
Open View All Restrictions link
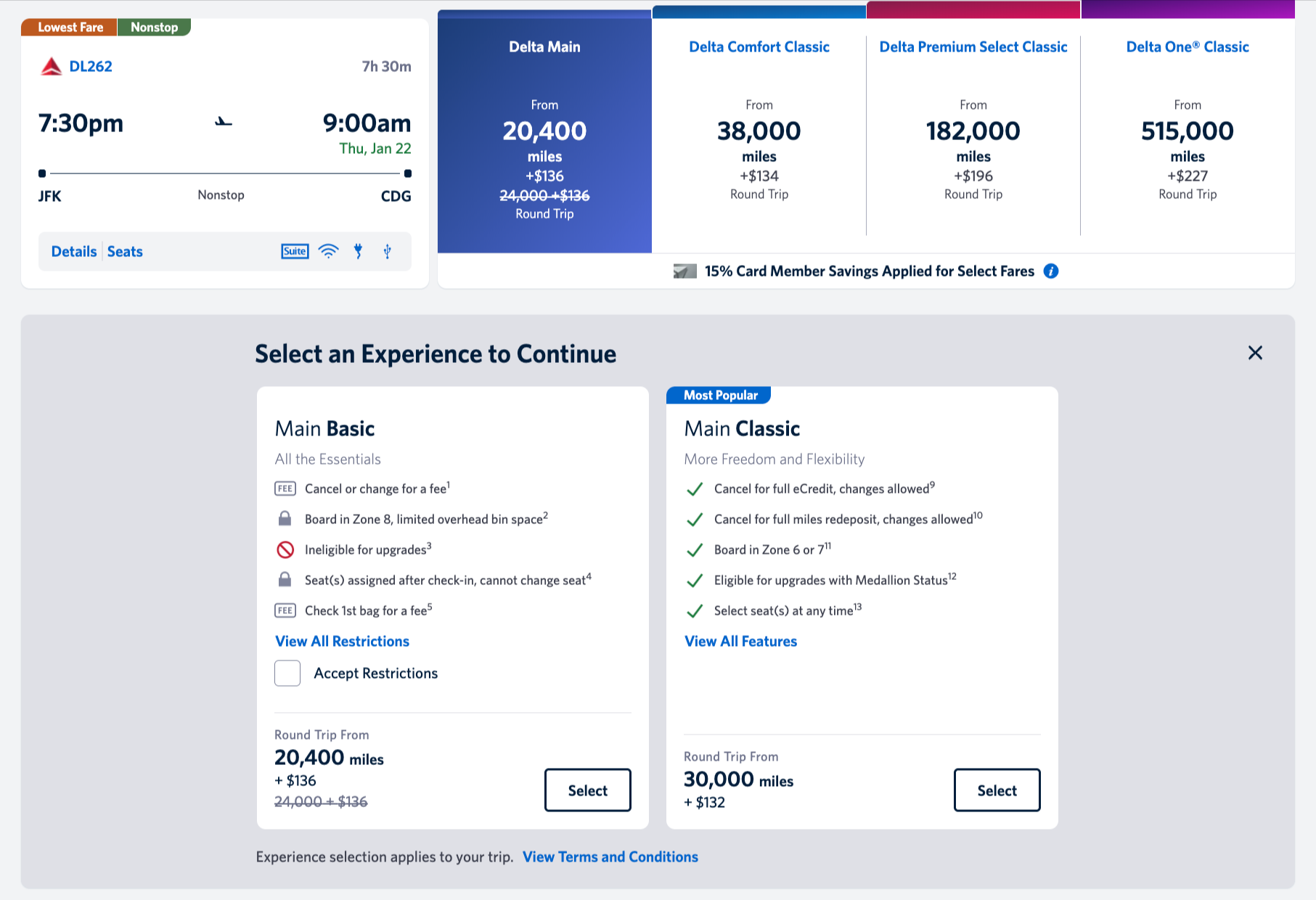342,641
